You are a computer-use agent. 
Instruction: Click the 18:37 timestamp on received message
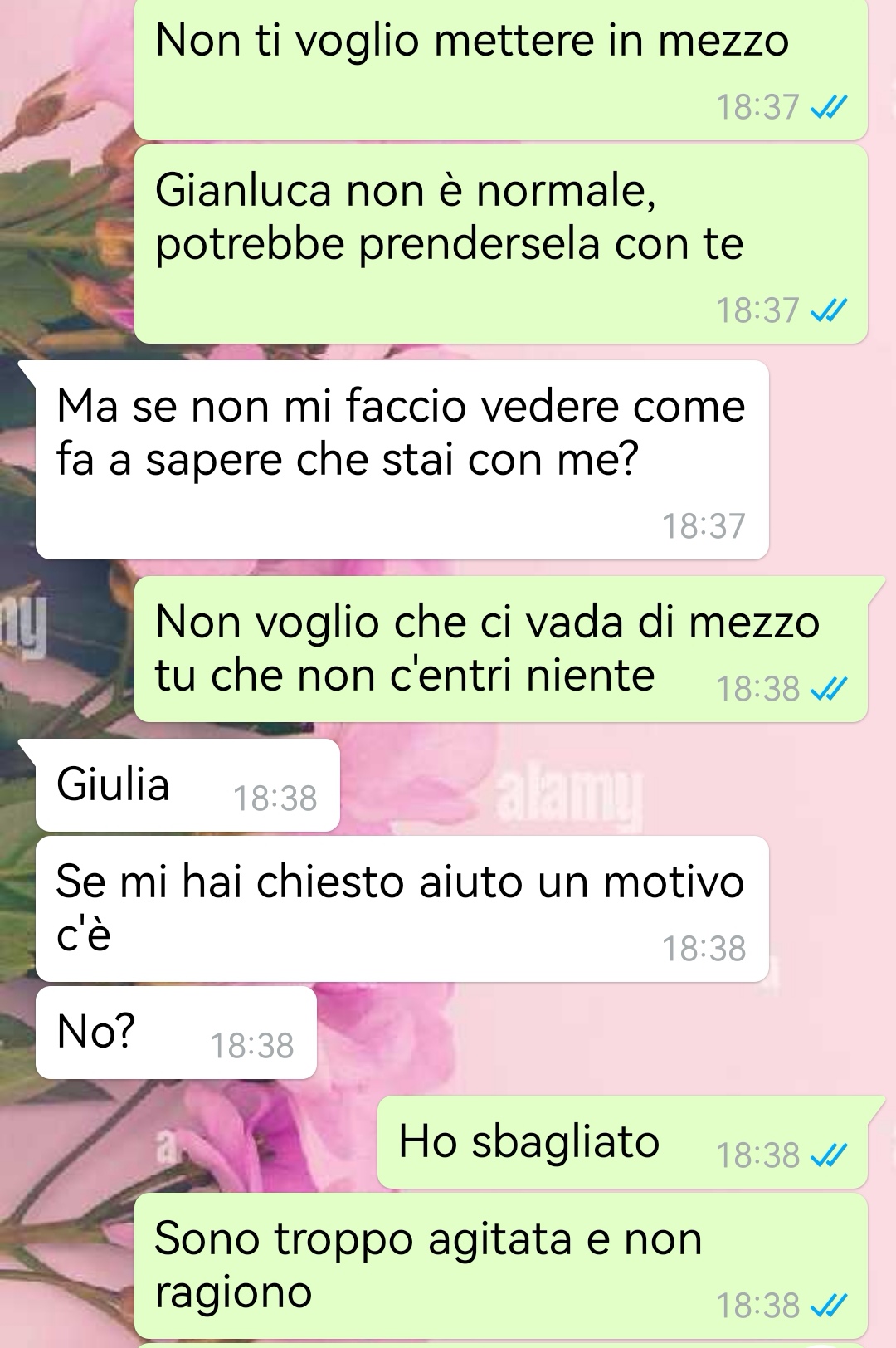coord(704,526)
